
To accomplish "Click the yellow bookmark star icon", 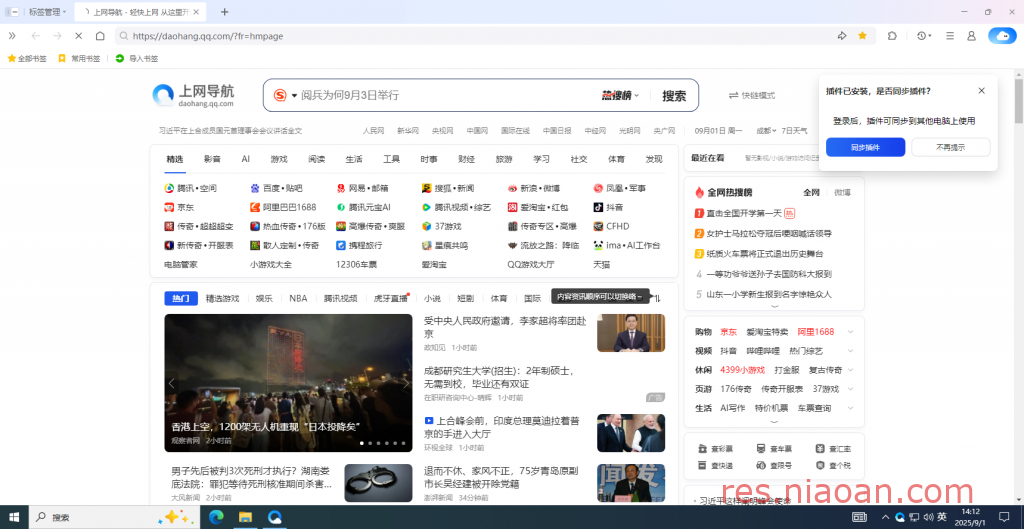I will point(862,36).
